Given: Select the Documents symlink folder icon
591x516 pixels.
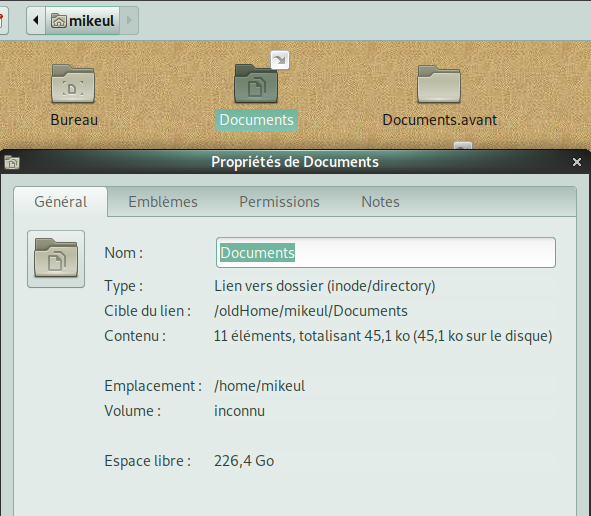Looking at the screenshot, I should 256,84.
